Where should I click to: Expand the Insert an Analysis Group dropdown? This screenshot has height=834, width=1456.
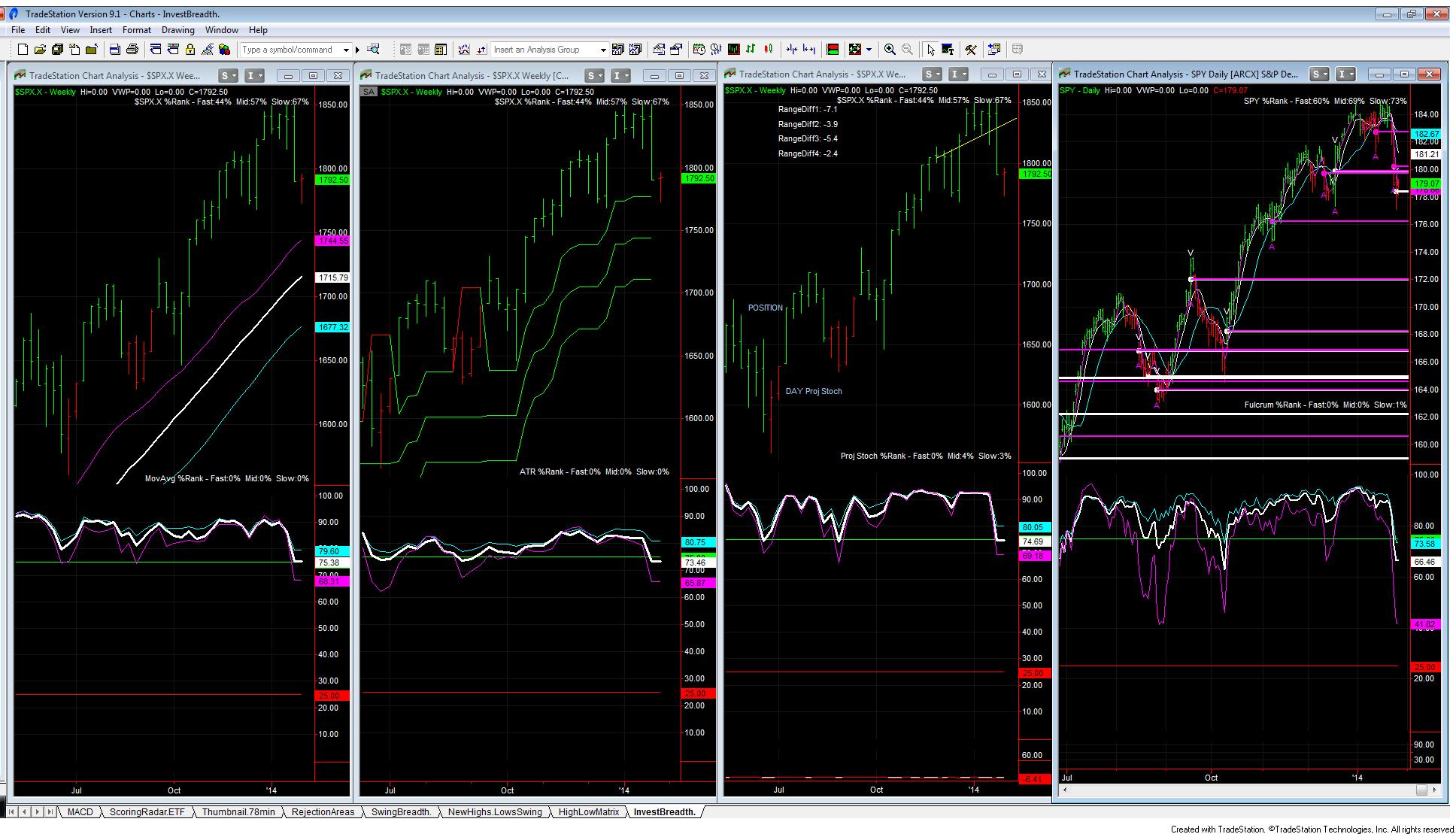pos(602,50)
